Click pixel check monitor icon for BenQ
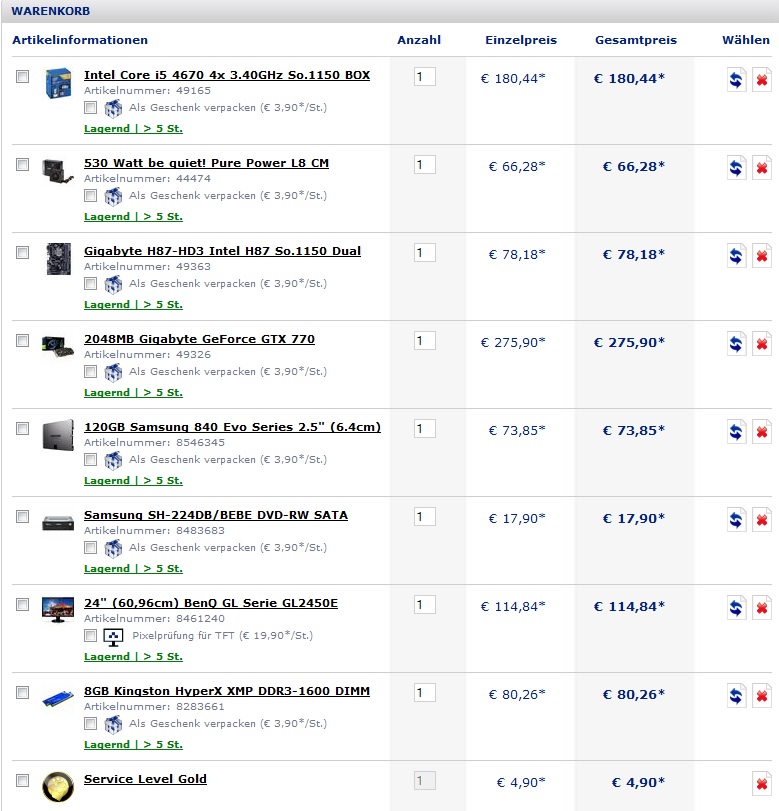 pyautogui.click(x=113, y=637)
